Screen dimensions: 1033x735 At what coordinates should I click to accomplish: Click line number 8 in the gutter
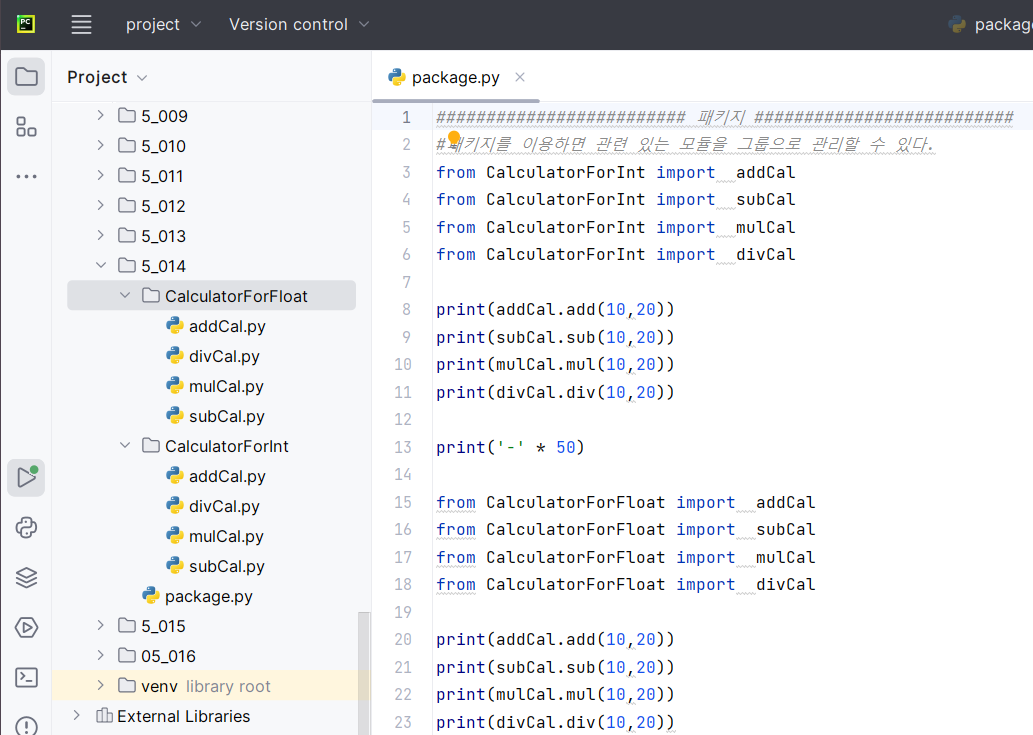pyautogui.click(x=406, y=310)
